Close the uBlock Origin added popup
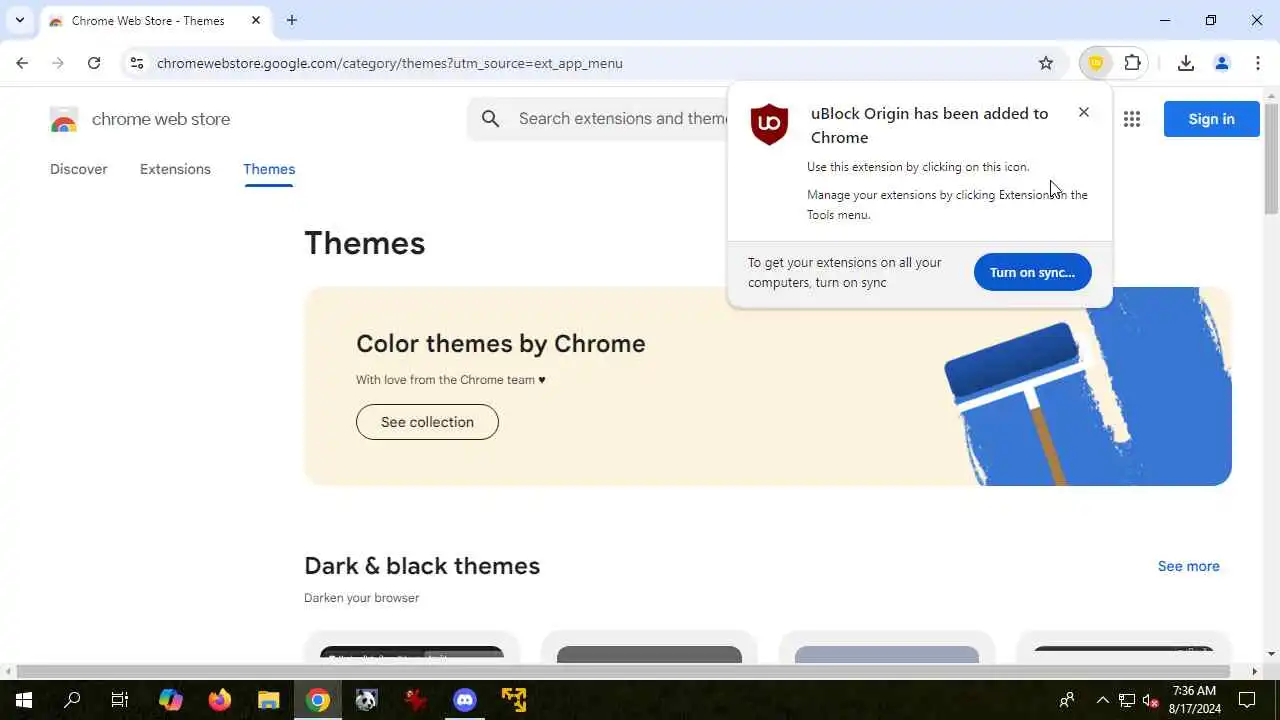 1084,112
